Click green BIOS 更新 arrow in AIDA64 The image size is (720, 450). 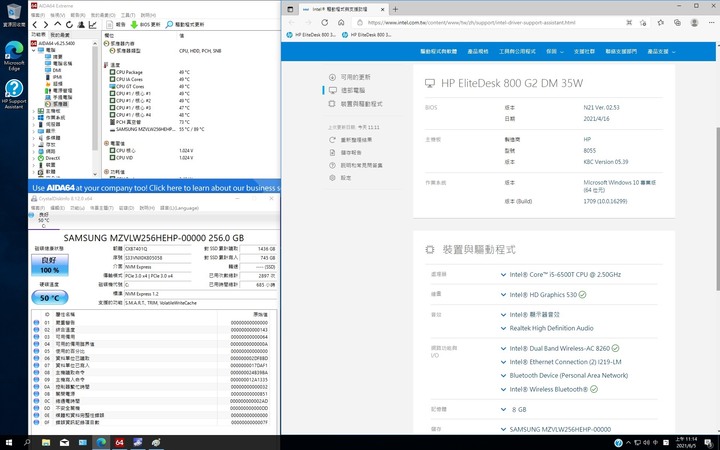pos(145,24)
